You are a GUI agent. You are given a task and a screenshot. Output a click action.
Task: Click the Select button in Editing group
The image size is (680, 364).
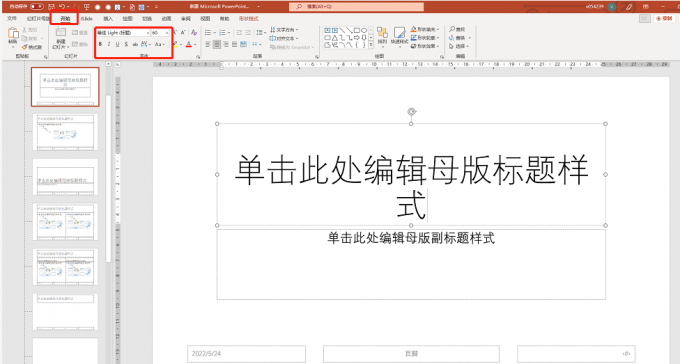pos(460,46)
